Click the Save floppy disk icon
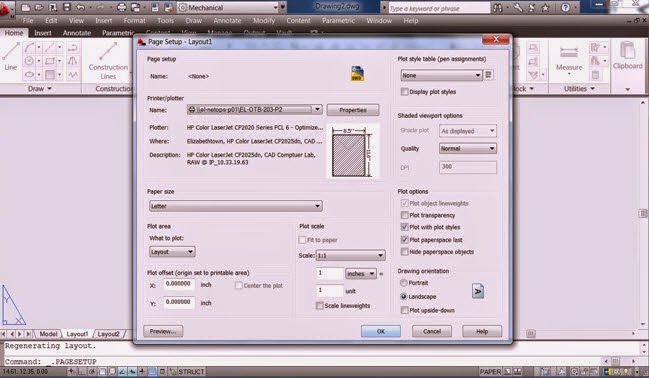The width and height of the screenshot is (649, 378). tap(66, 7)
